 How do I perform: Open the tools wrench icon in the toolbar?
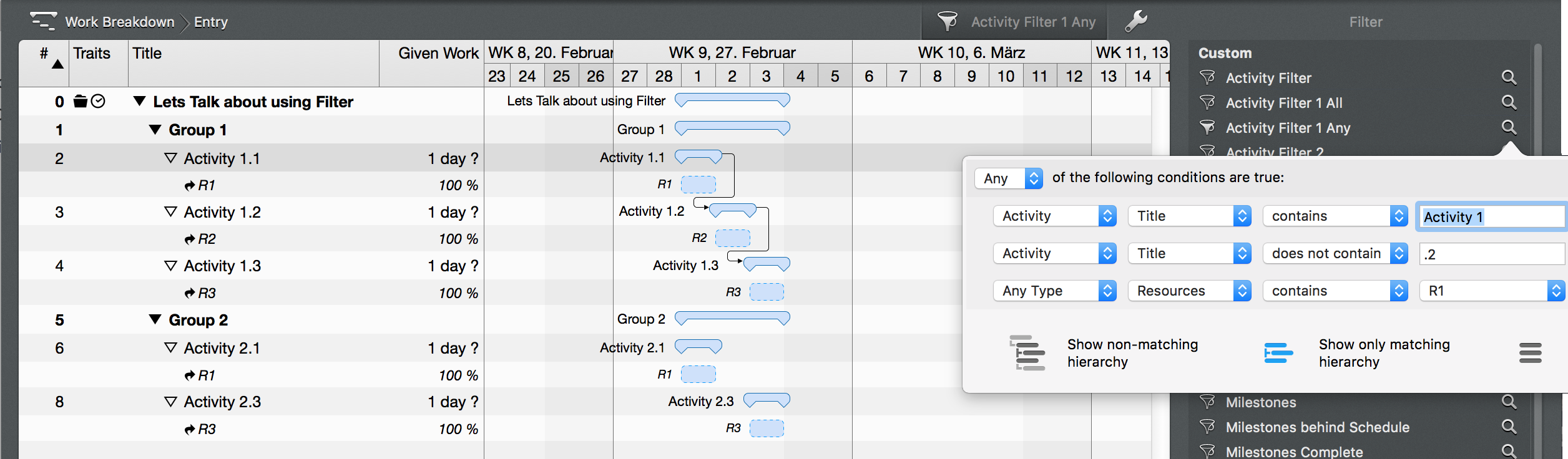[1137, 21]
